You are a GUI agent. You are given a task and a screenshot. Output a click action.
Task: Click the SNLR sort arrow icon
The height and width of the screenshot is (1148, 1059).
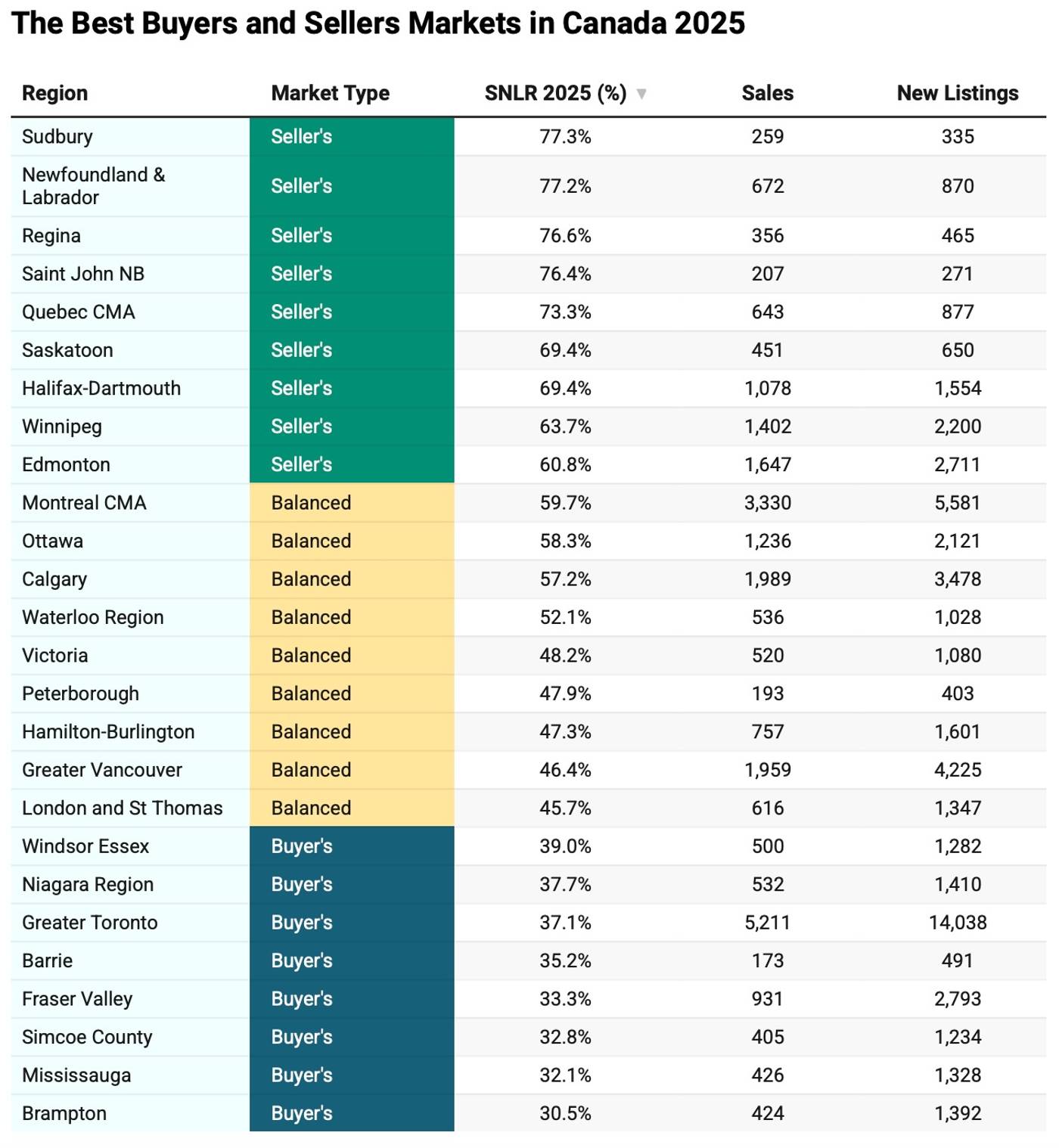641,94
